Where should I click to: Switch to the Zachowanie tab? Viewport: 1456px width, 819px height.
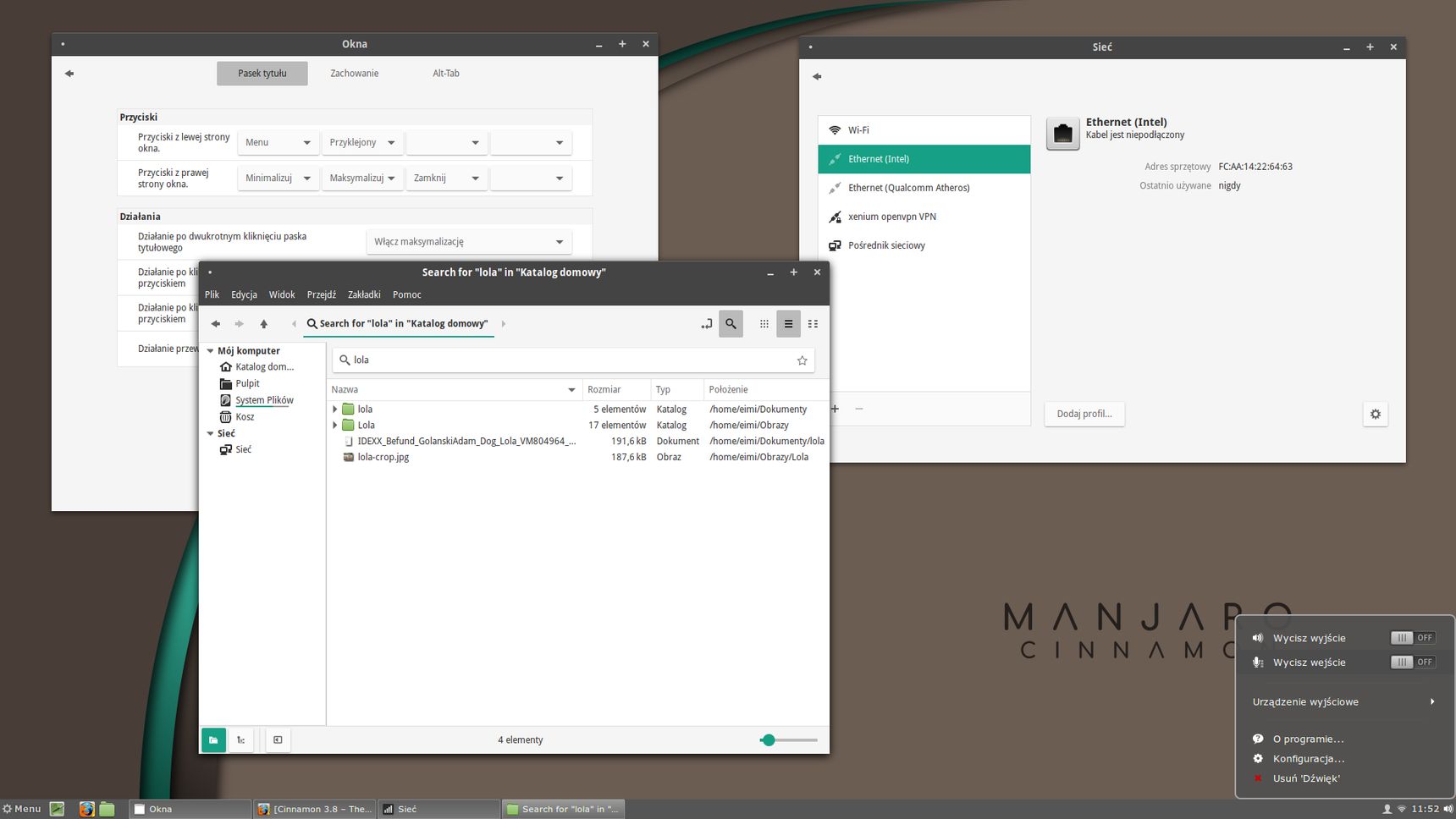pos(354,74)
